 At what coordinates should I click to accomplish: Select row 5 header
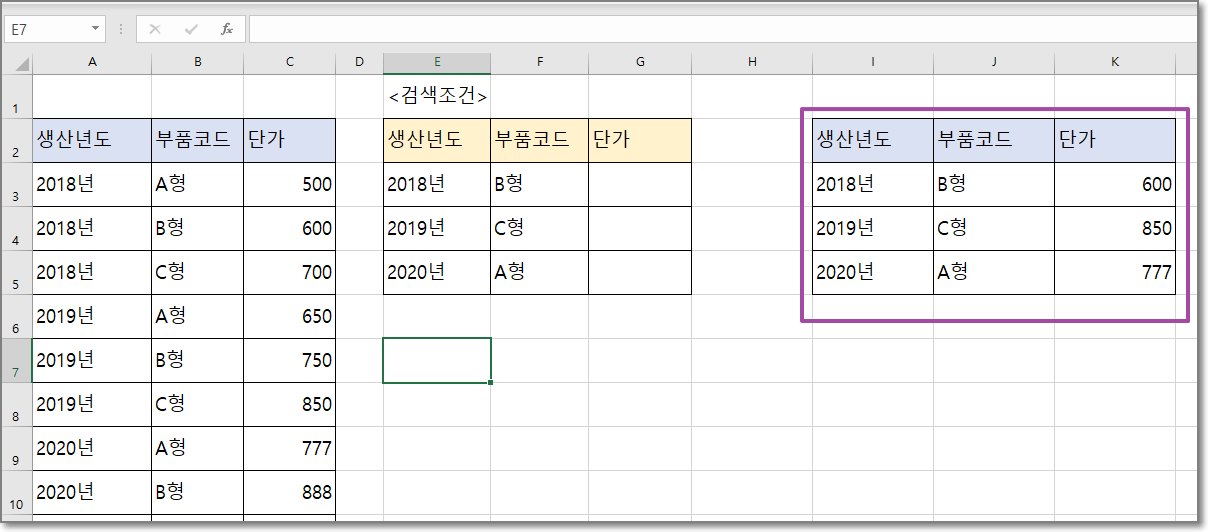point(19,273)
